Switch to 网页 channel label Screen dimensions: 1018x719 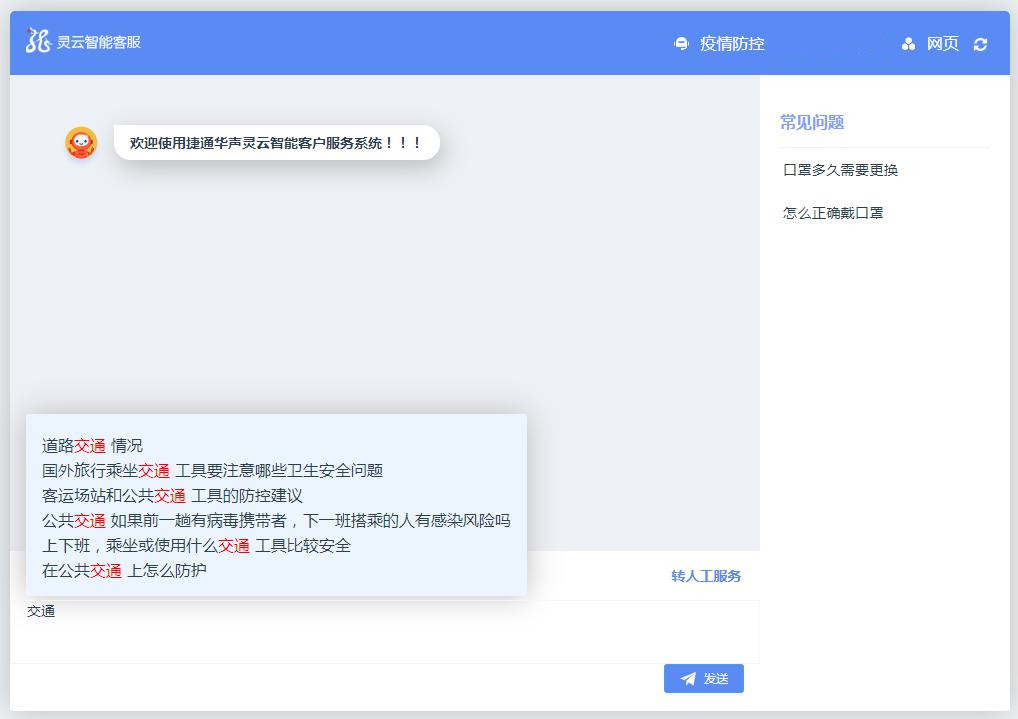942,44
